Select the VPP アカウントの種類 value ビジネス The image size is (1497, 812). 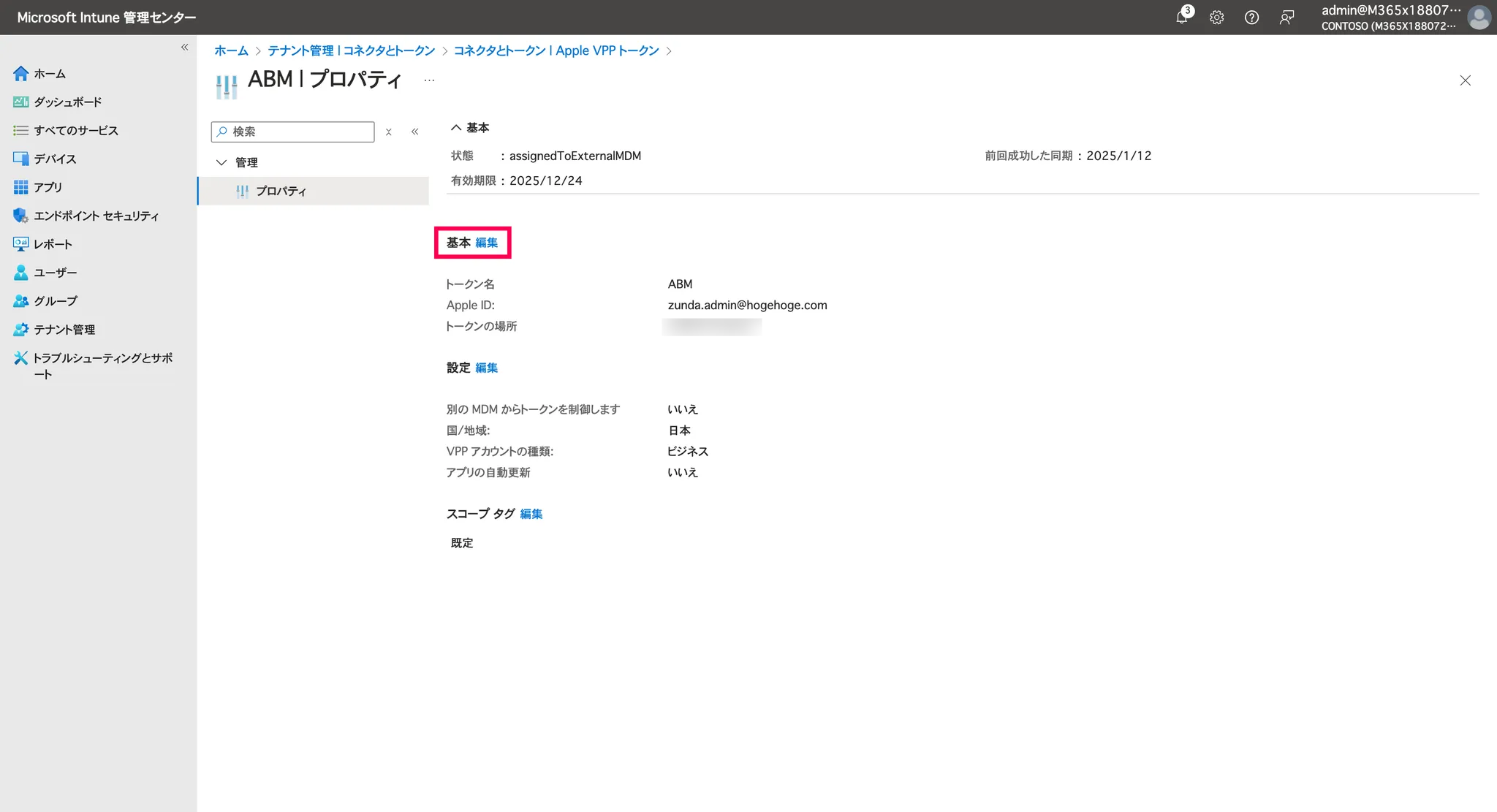(x=688, y=452)
